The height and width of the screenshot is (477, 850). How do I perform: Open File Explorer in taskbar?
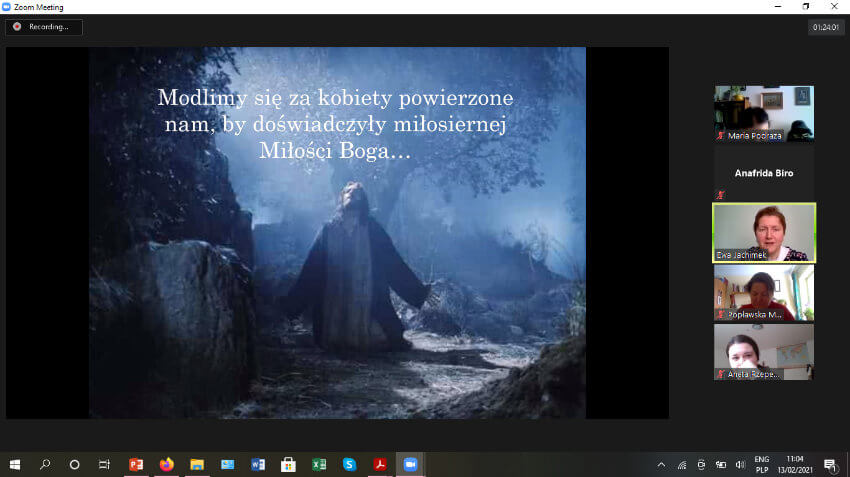pyautogui.click(x=197, y=464)
